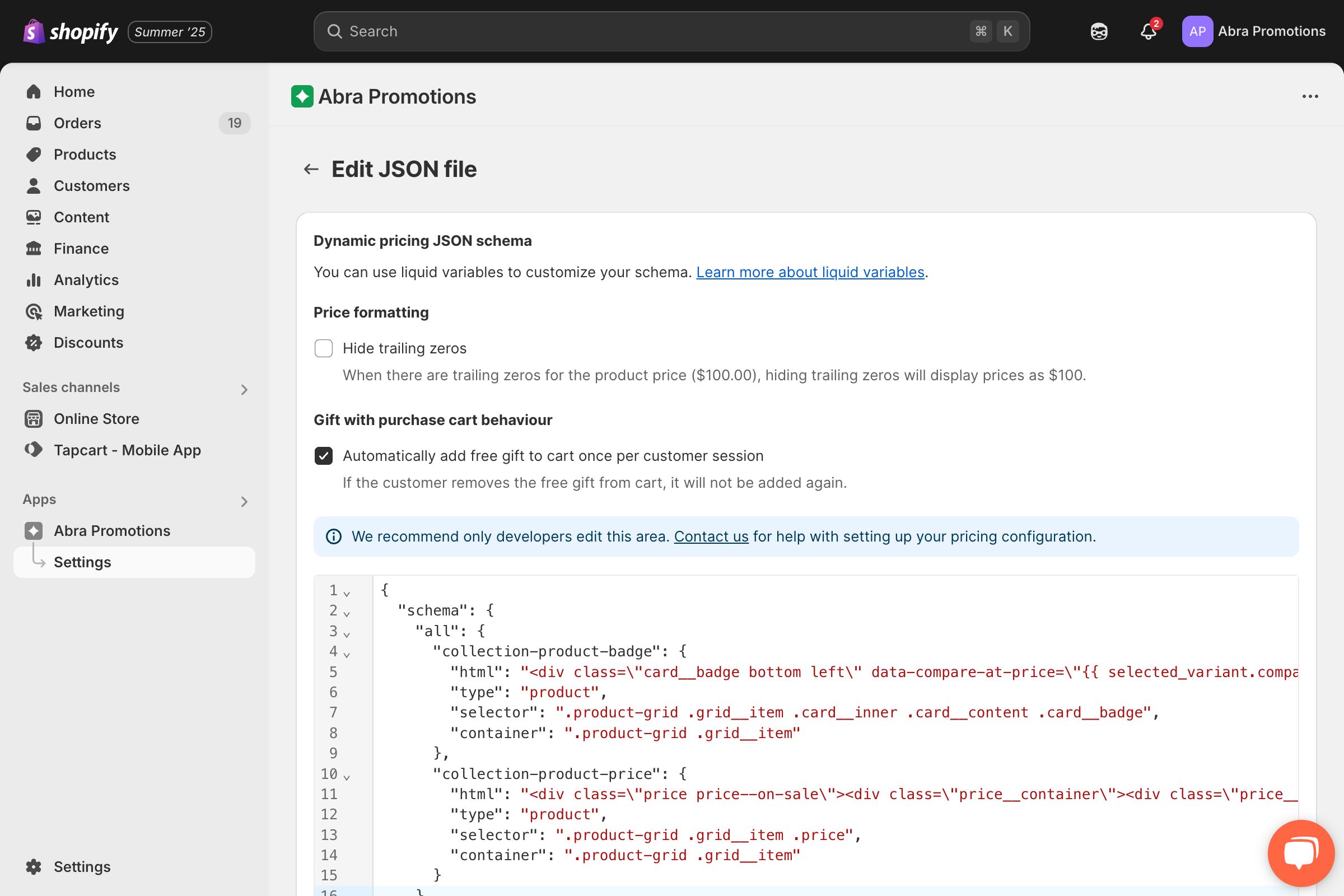Screen dimensions: 1344x896
Task: Click the Shopify logo
Action: tap(71, 31)
